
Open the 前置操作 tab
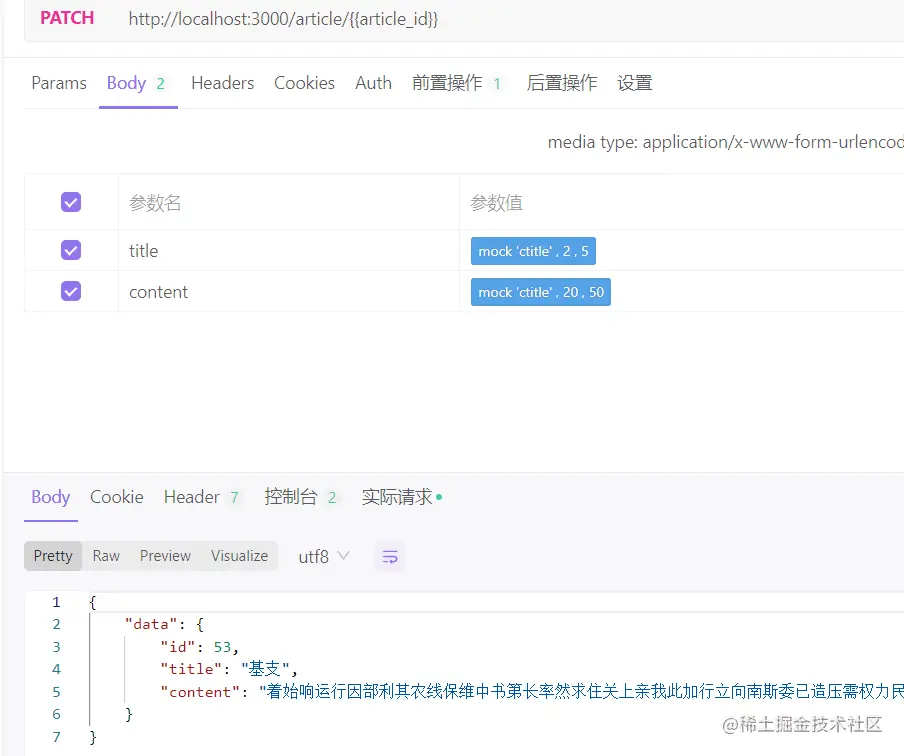coord(457,83)
